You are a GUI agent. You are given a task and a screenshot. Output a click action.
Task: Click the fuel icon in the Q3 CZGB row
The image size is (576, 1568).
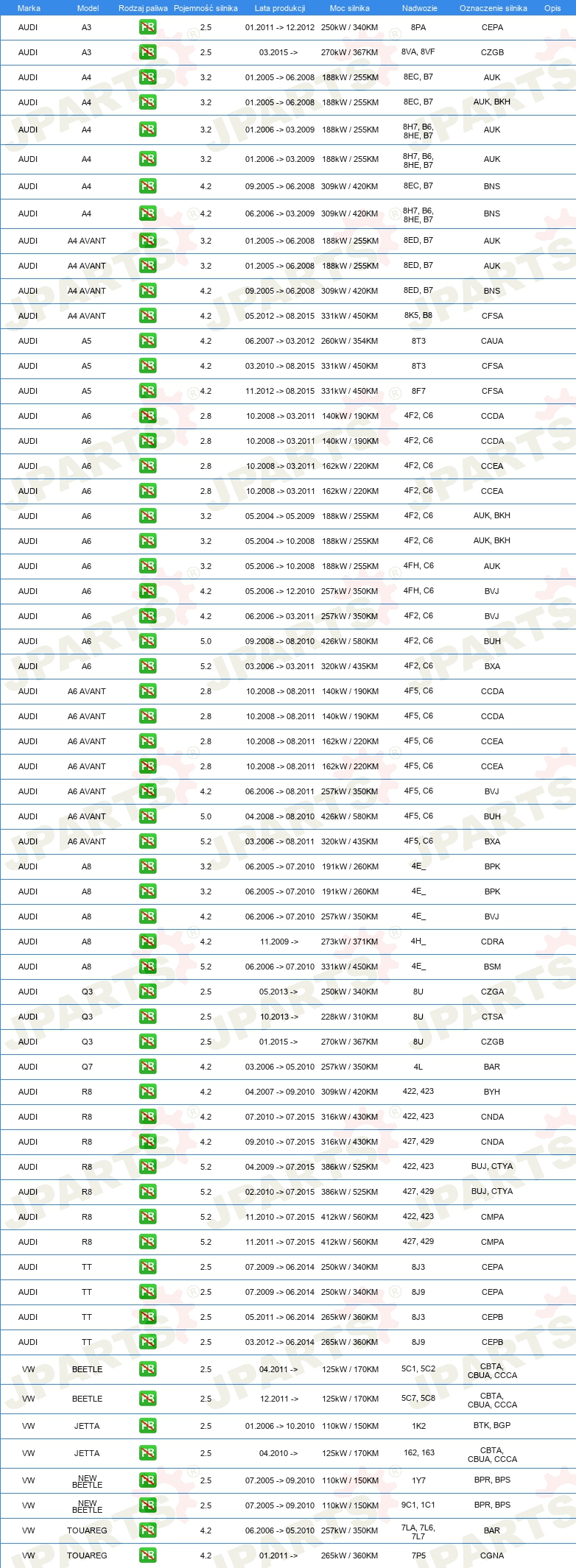click(x=147, y=1042)
